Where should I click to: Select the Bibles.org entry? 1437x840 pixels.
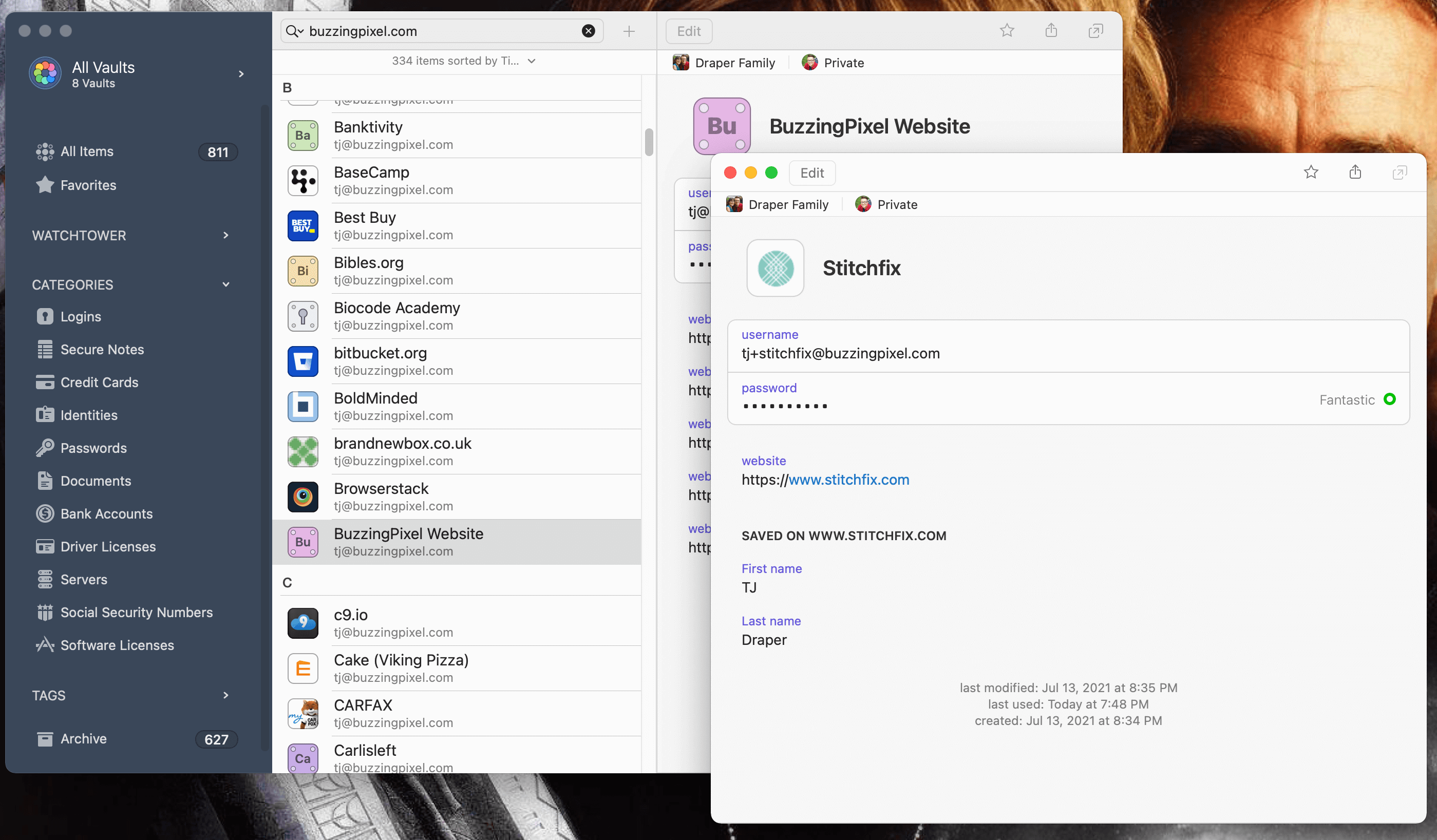click(x=457, y=271)
